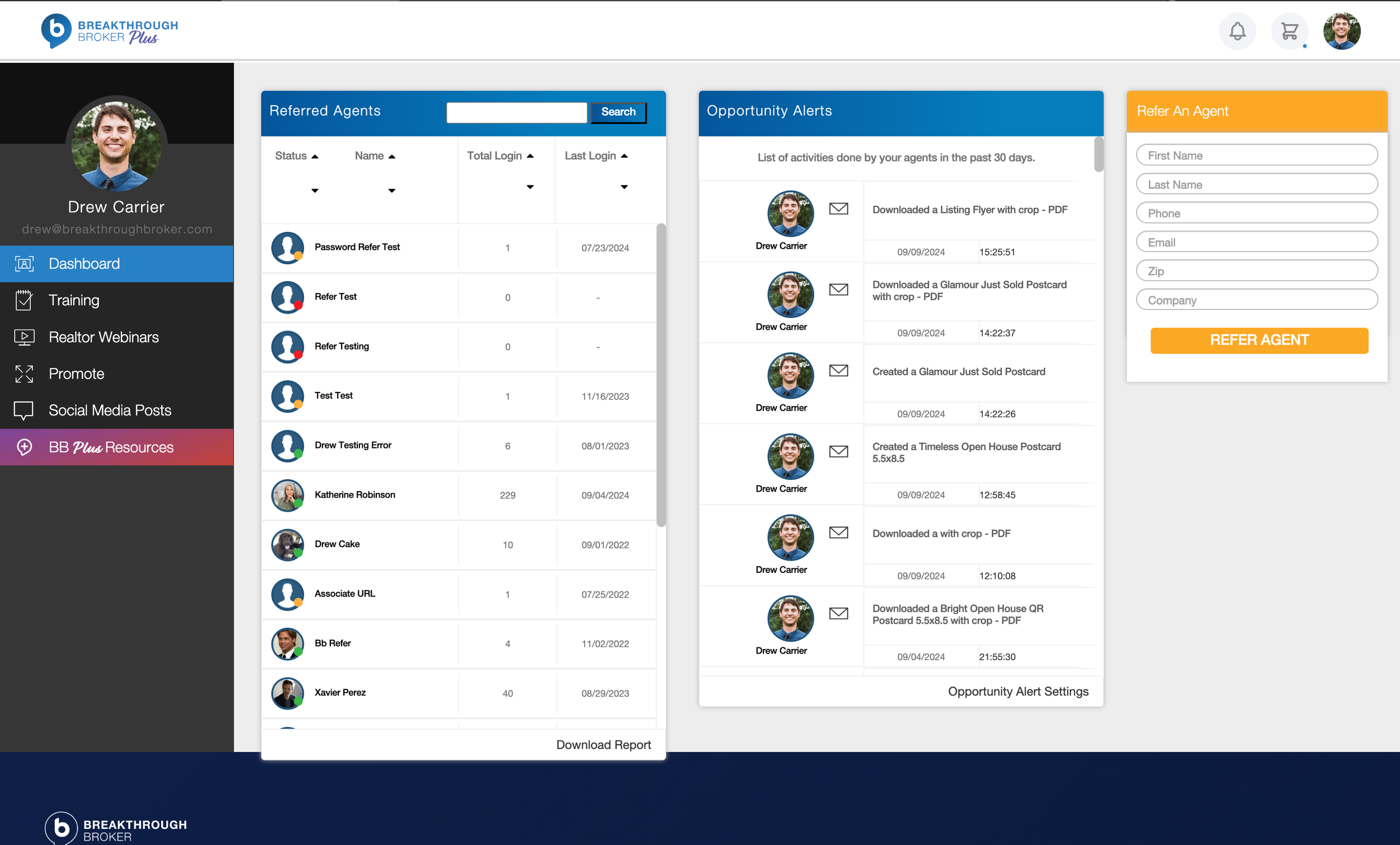Click envelope icon beside Listing Flyer alert
Image resolution: width=1400 pixels, height=845 pixels.
tap(838, 208)
